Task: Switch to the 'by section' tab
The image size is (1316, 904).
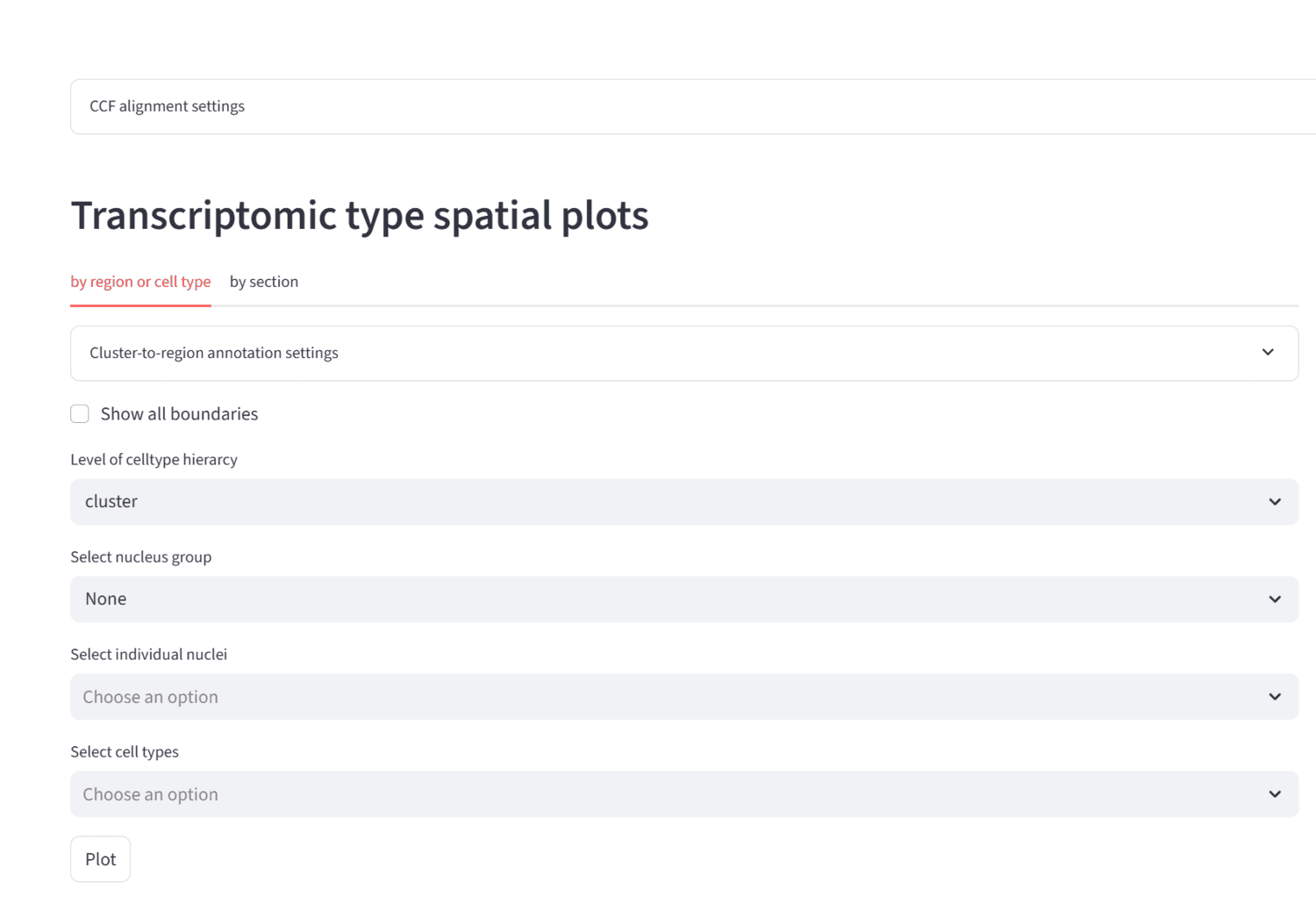Action: (264, 282)
